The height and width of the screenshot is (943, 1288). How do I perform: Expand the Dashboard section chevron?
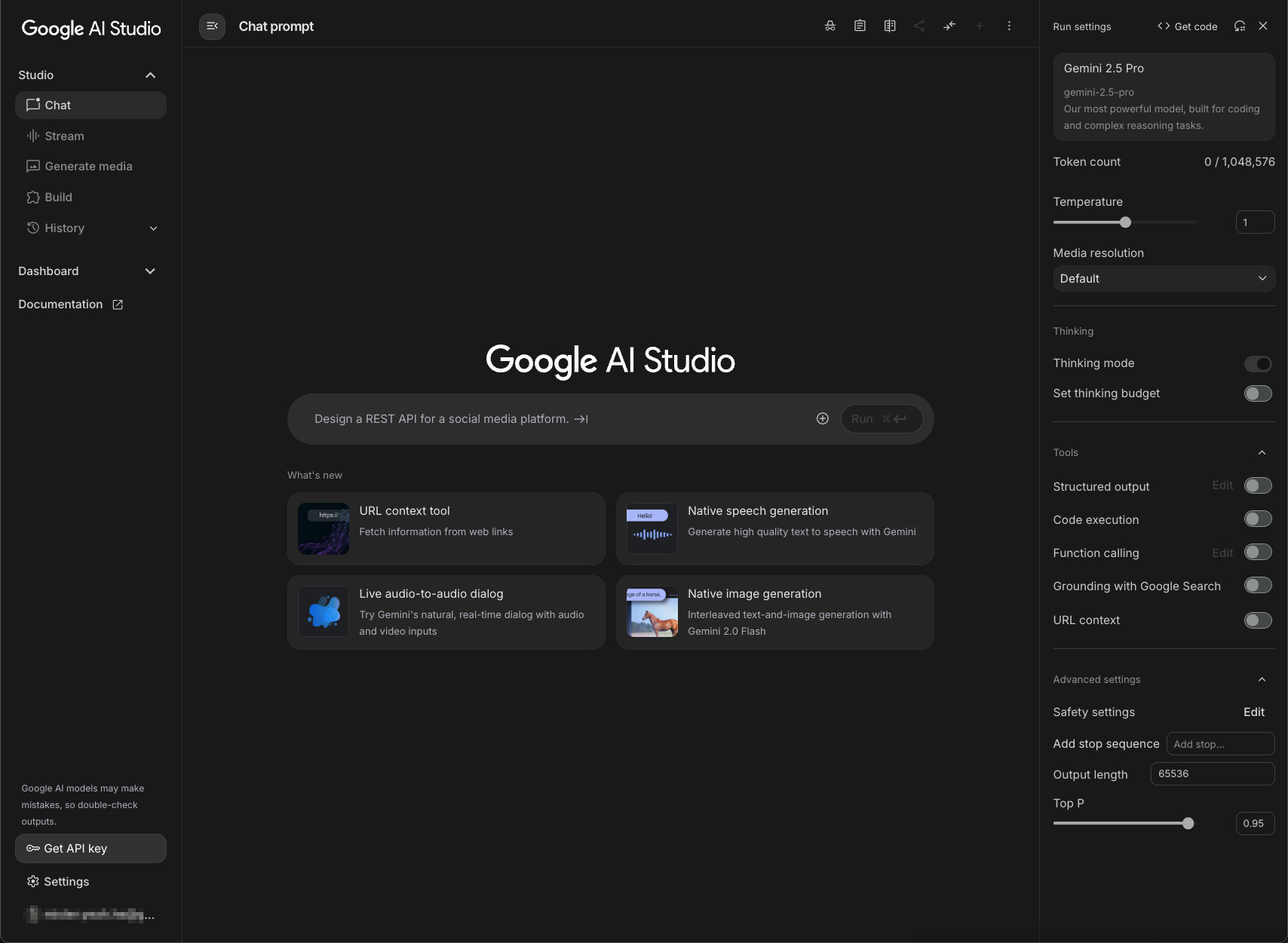(150, 271)
